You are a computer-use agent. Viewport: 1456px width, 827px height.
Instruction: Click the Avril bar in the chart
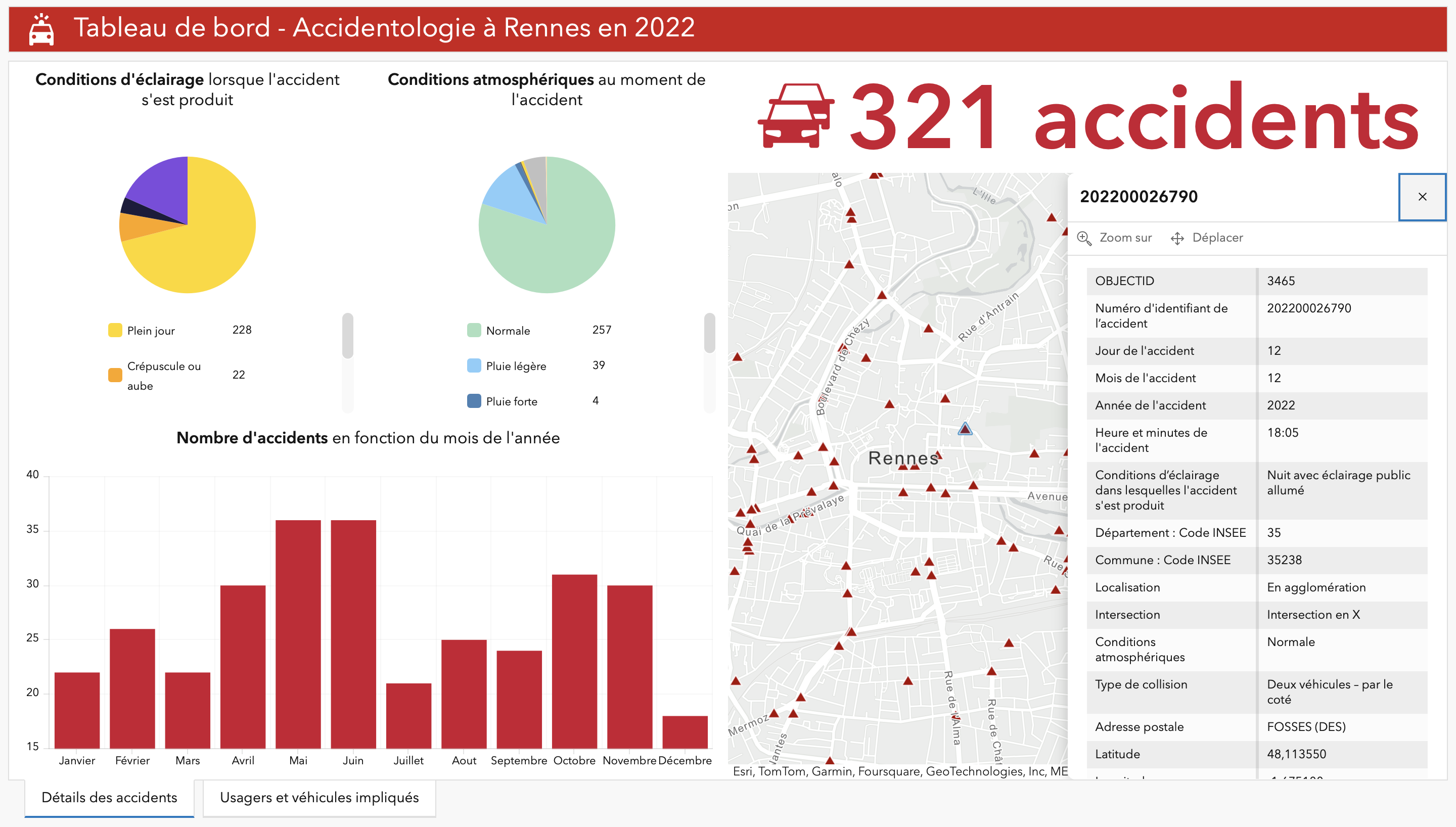[x=243, y=667]
